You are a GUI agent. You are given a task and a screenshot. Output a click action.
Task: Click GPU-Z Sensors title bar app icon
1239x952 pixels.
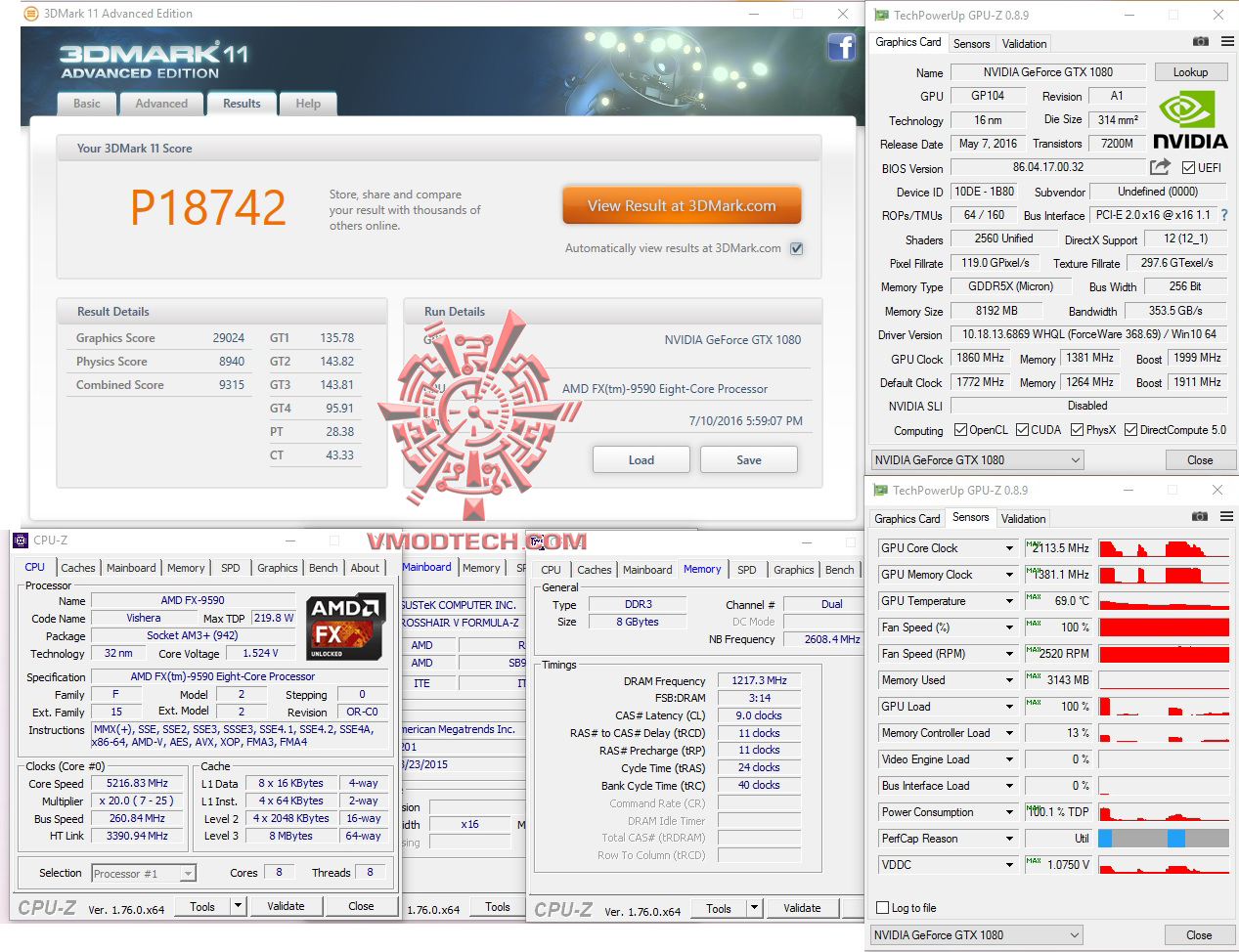pyautogui.click(x=880, y=491)
